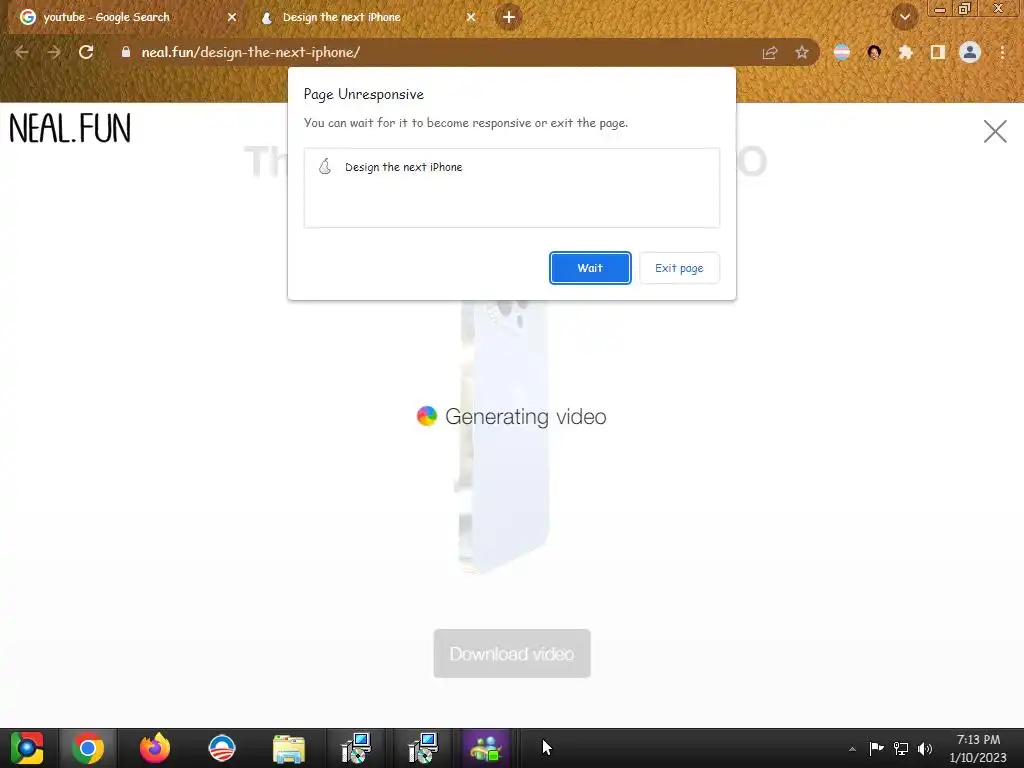This screenshot has height=768, width=1024.
Task: Close the youtube - Google Search tab
Action: click(x=232, y=18)
